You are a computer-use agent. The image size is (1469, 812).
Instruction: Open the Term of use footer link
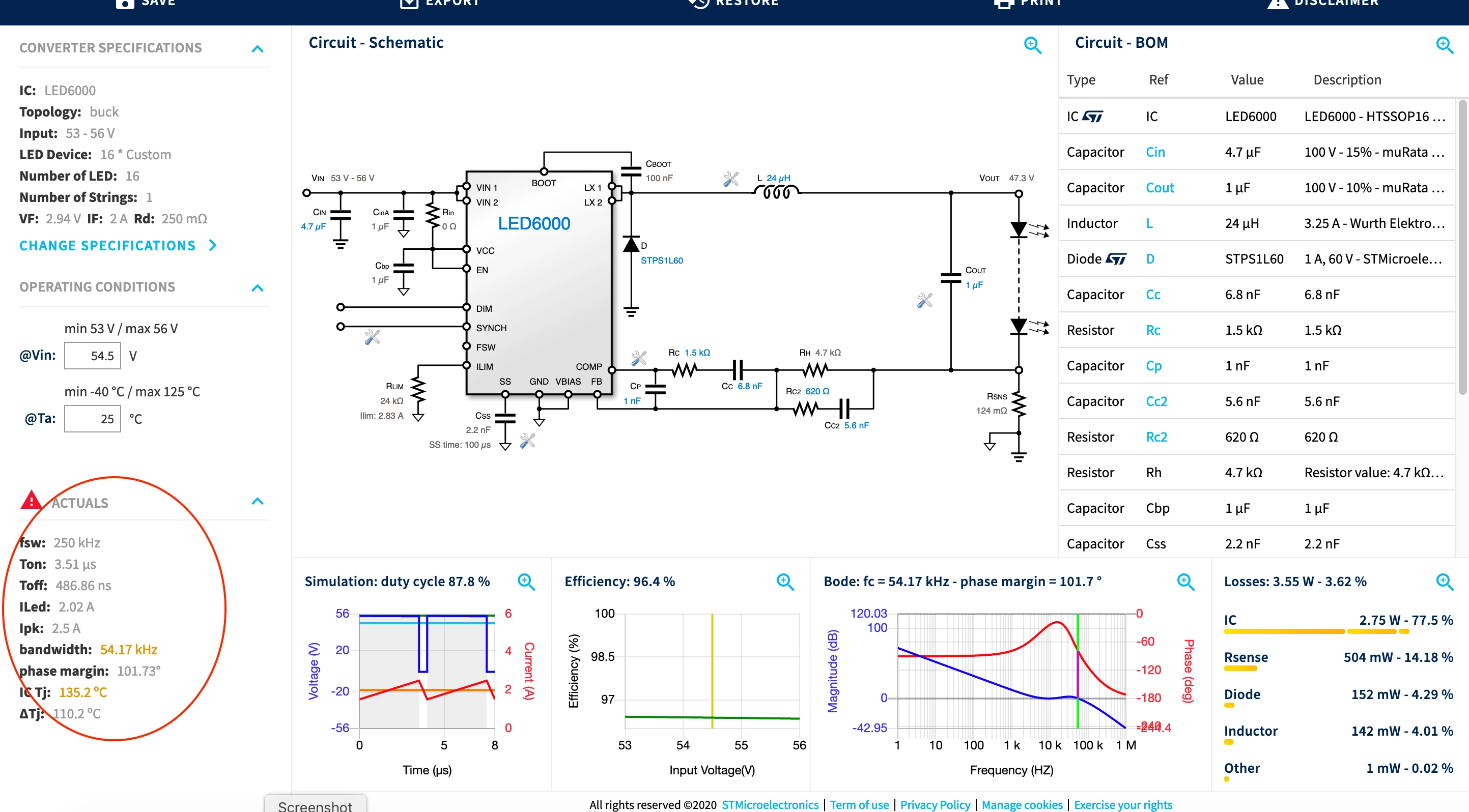click(859, 804)
